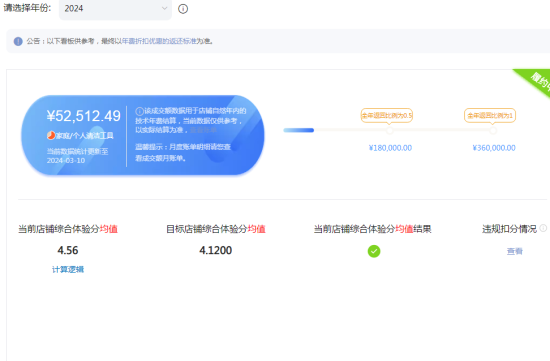The width and height of the screenshot is (550, 361).
Task: Click the info icon beside the year selector
Action: pyautogui.click(x=183, y=9)
